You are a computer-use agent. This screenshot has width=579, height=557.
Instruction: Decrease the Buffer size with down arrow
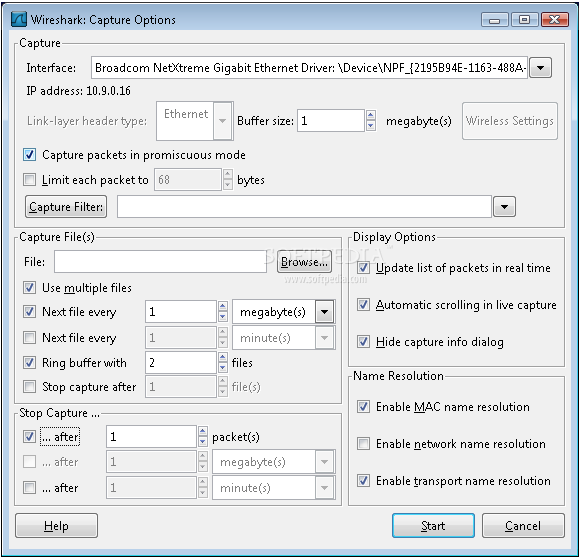(x=371, y=126)
